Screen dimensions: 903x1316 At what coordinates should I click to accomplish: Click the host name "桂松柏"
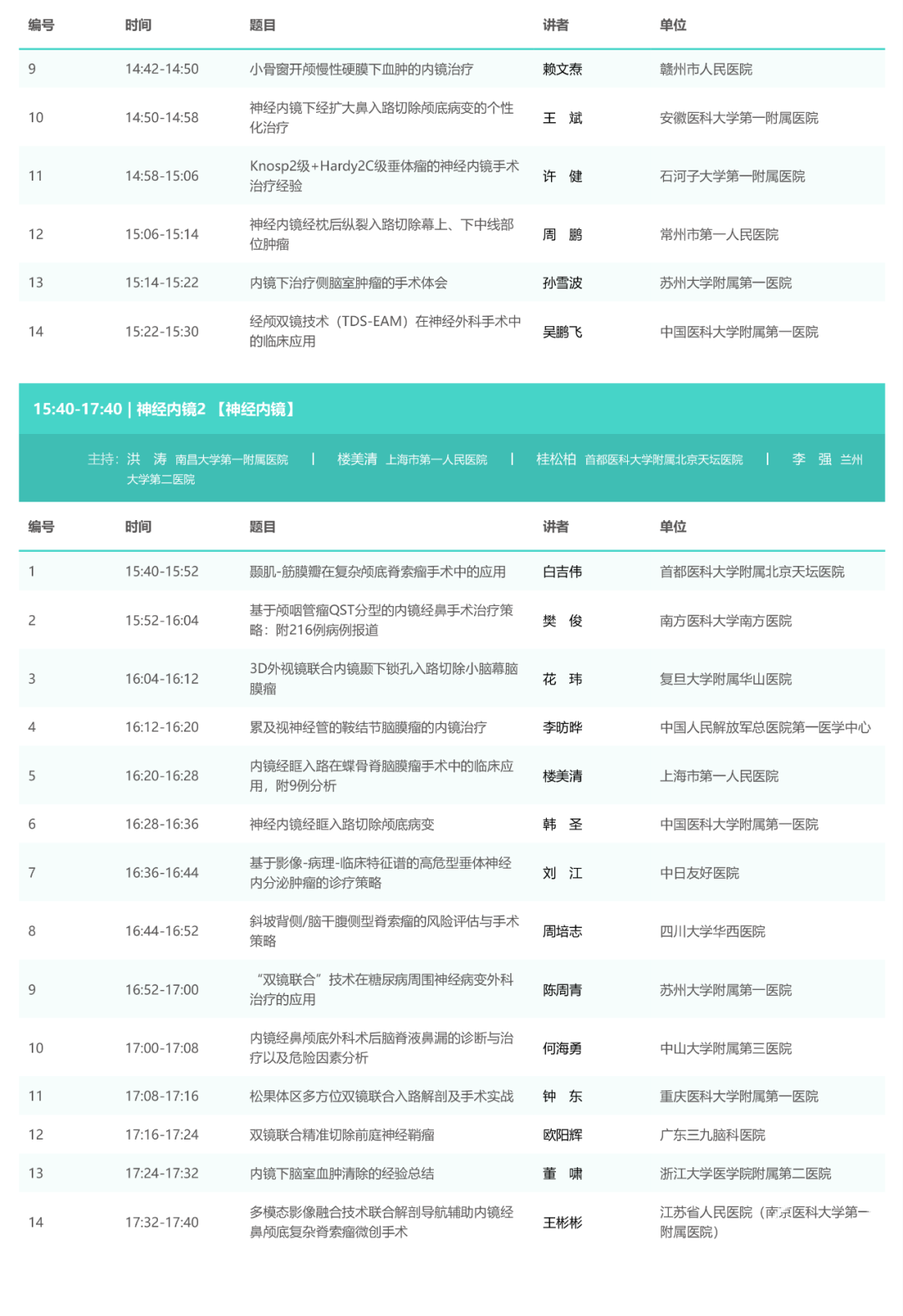(x=556, y=459)
